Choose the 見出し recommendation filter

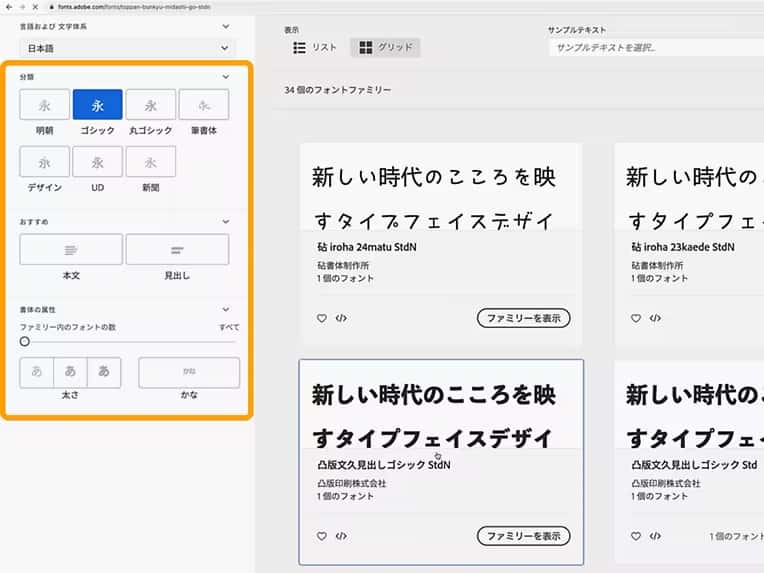pos(177,249)
